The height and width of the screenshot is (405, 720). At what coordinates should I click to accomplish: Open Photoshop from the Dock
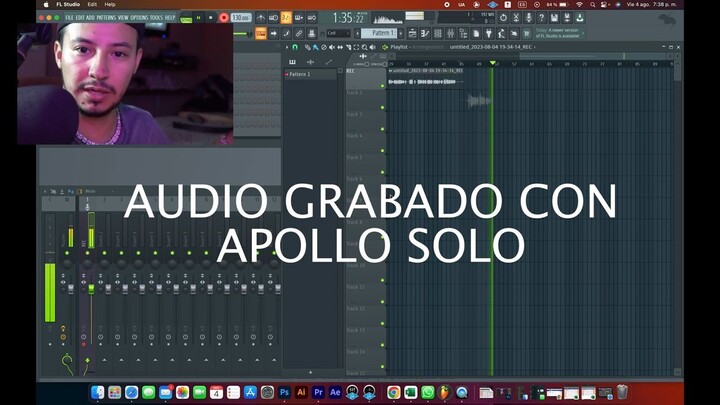284,392
